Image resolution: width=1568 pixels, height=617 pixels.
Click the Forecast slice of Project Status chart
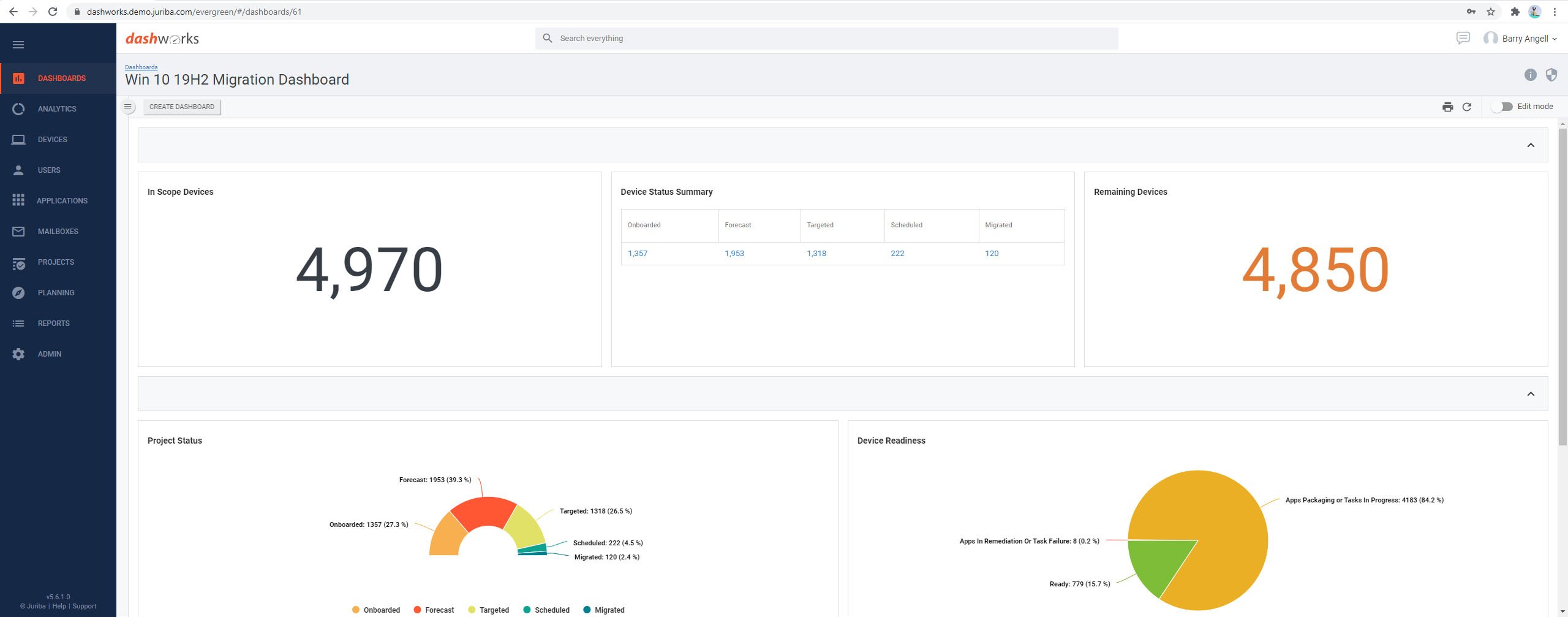coord(483,512)
